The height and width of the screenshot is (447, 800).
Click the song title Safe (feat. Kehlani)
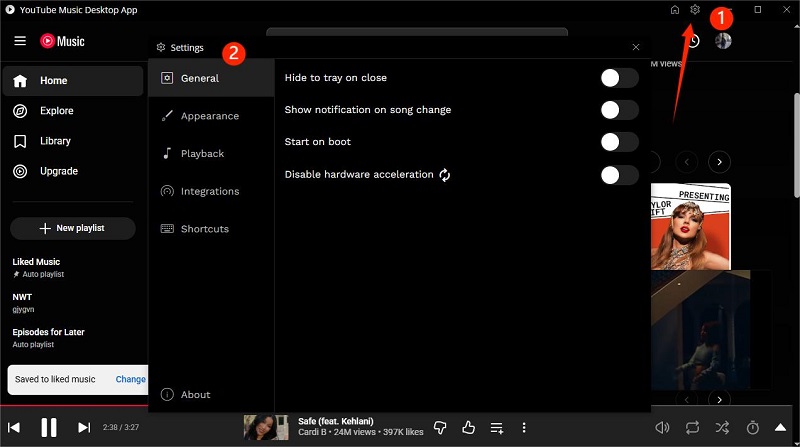coord(336,421)
